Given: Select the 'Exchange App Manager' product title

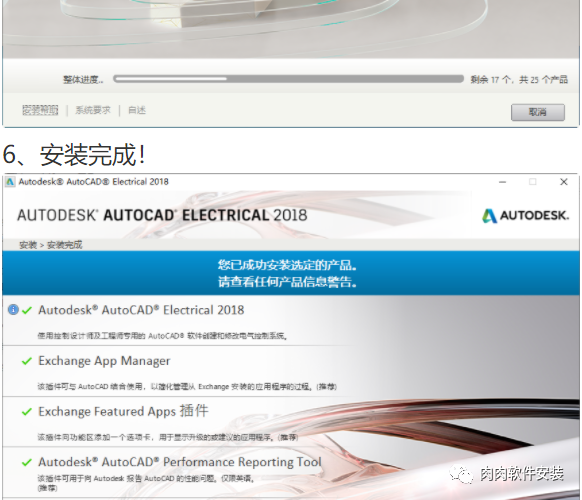Looking at the screenshot, I should tap(104, 361).
